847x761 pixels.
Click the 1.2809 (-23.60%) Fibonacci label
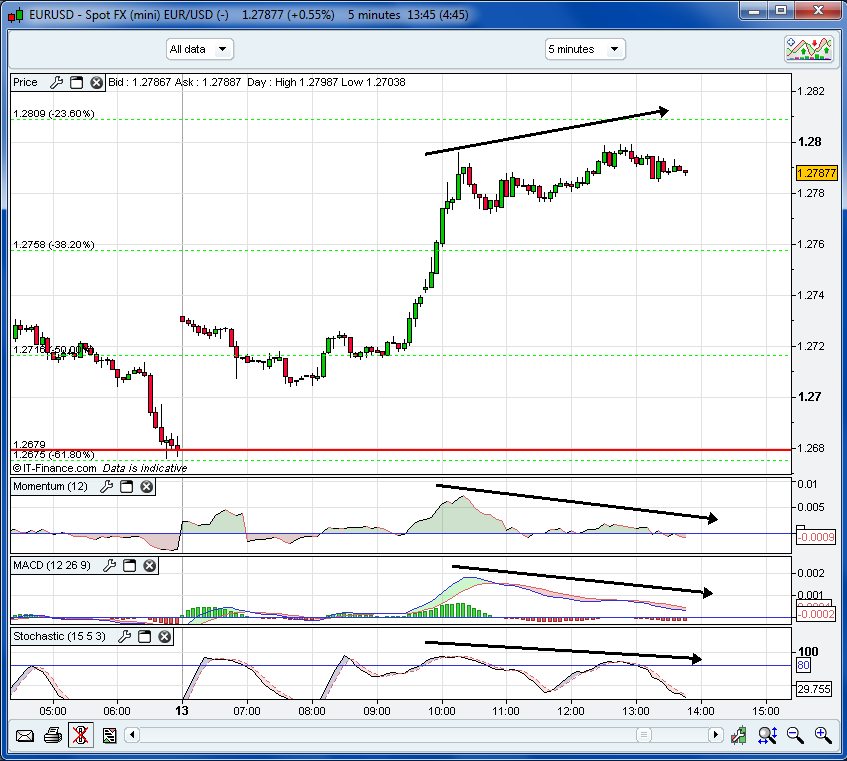pos(53,113)
